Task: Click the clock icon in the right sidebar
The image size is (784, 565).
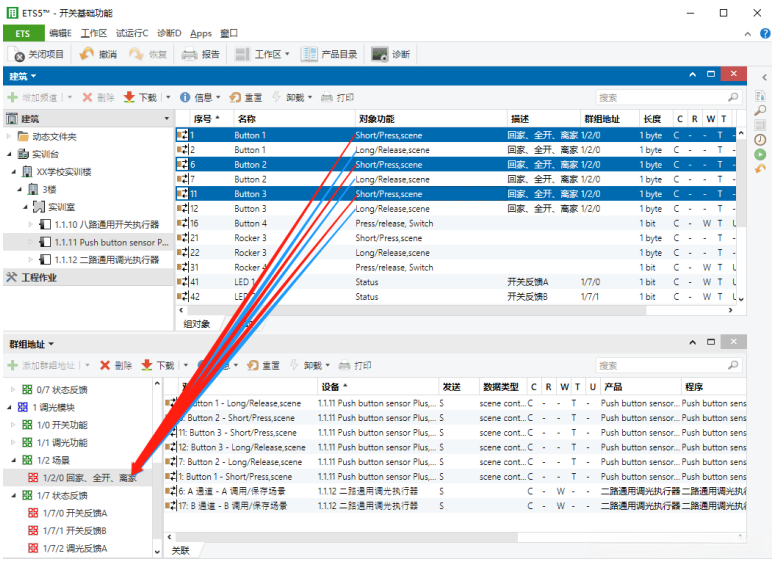Action: pos(760,140)
